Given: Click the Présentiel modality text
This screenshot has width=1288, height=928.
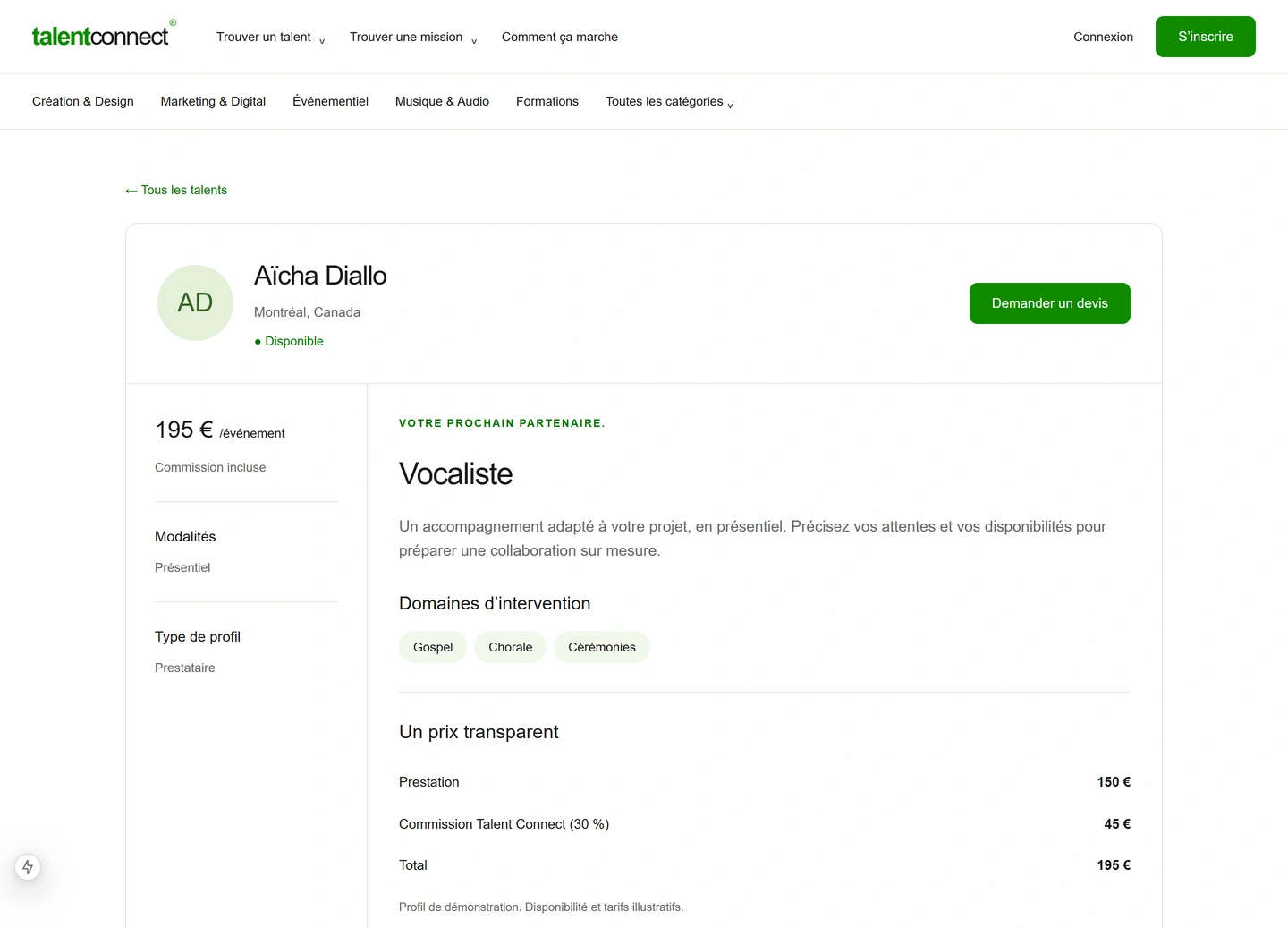Looking at the screenshot, I should (182, 567).
